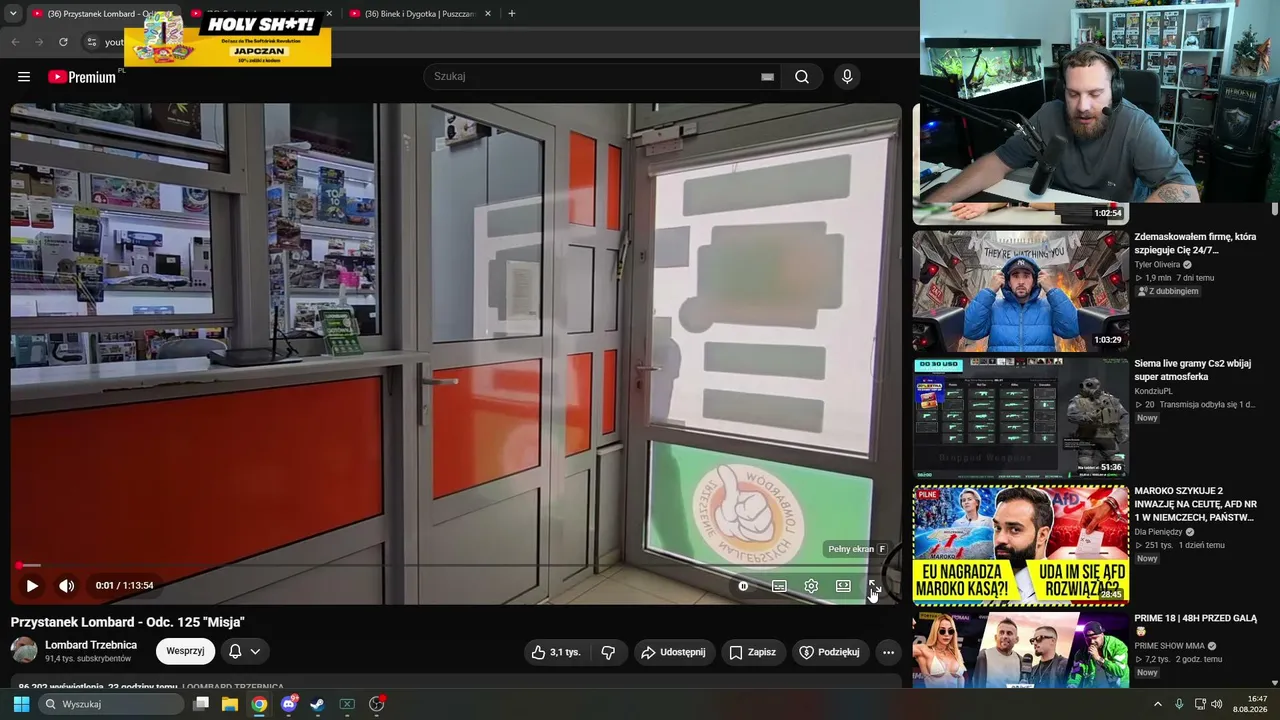Open the notification bell dropdown
The width and height of the screenshot is (1280, 720).
pos(244,651)
